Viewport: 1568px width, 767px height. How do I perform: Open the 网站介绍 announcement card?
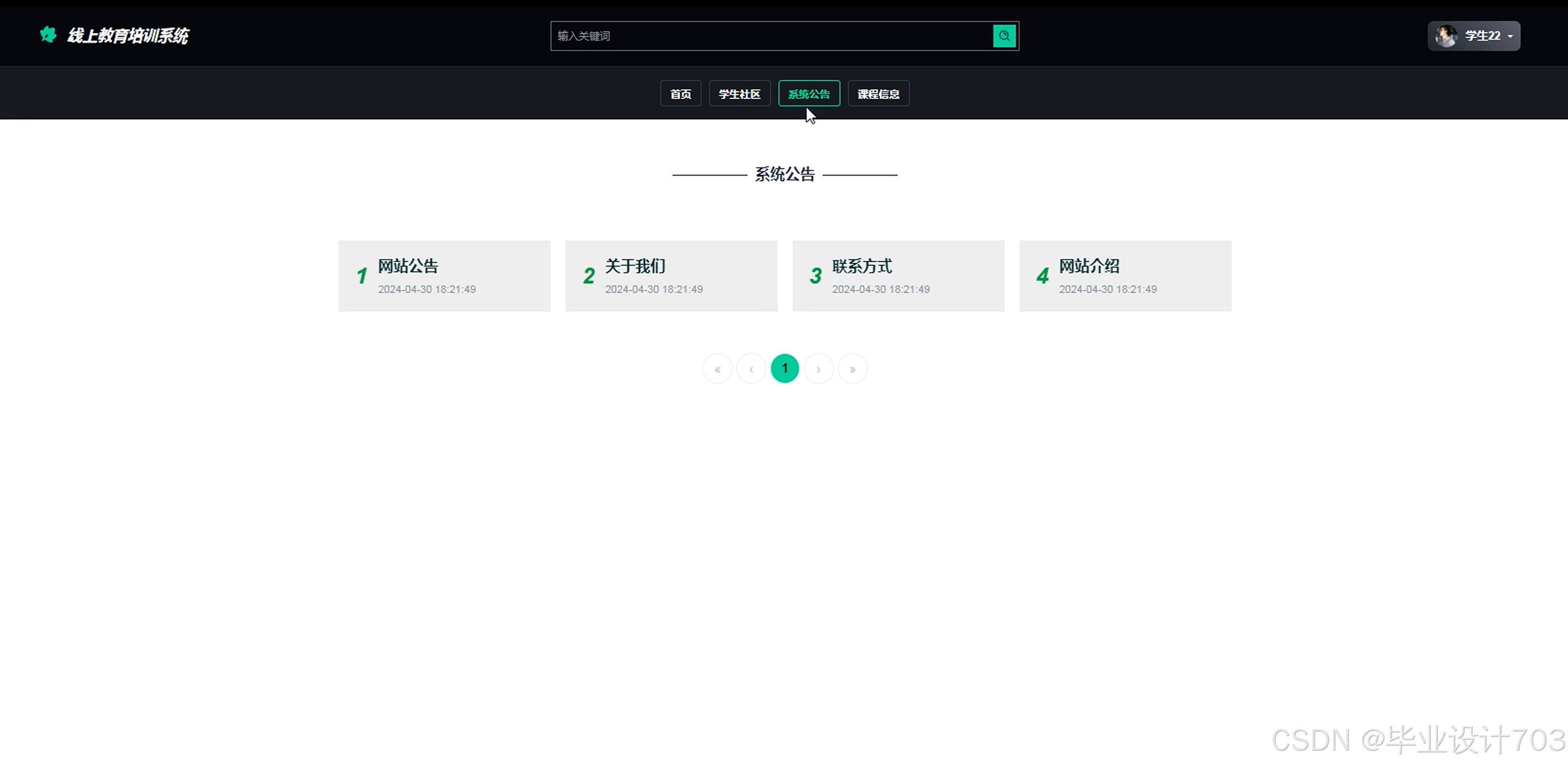tap(1125, 276)
